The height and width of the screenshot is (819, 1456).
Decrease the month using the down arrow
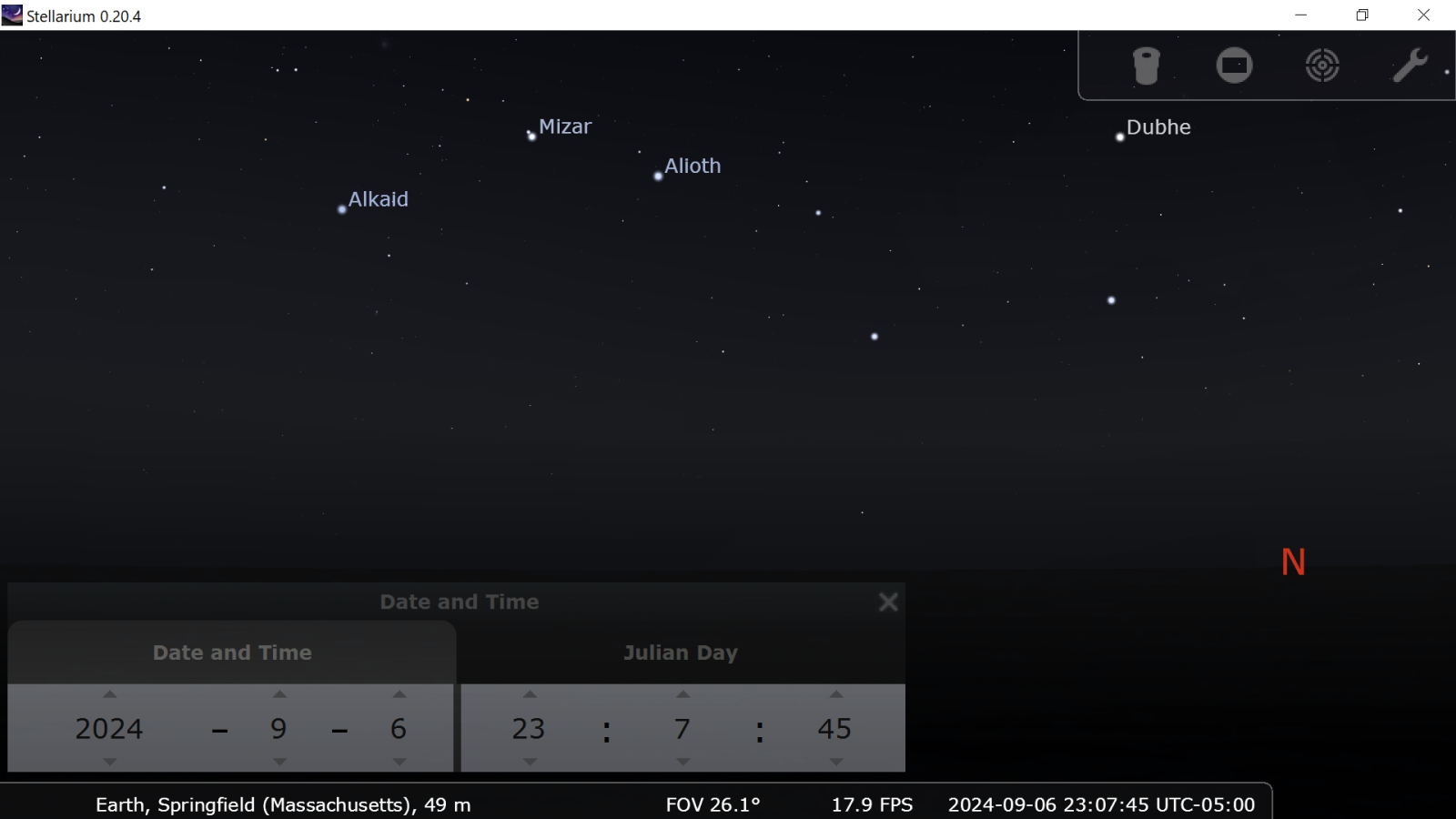[x=279, y=762]
